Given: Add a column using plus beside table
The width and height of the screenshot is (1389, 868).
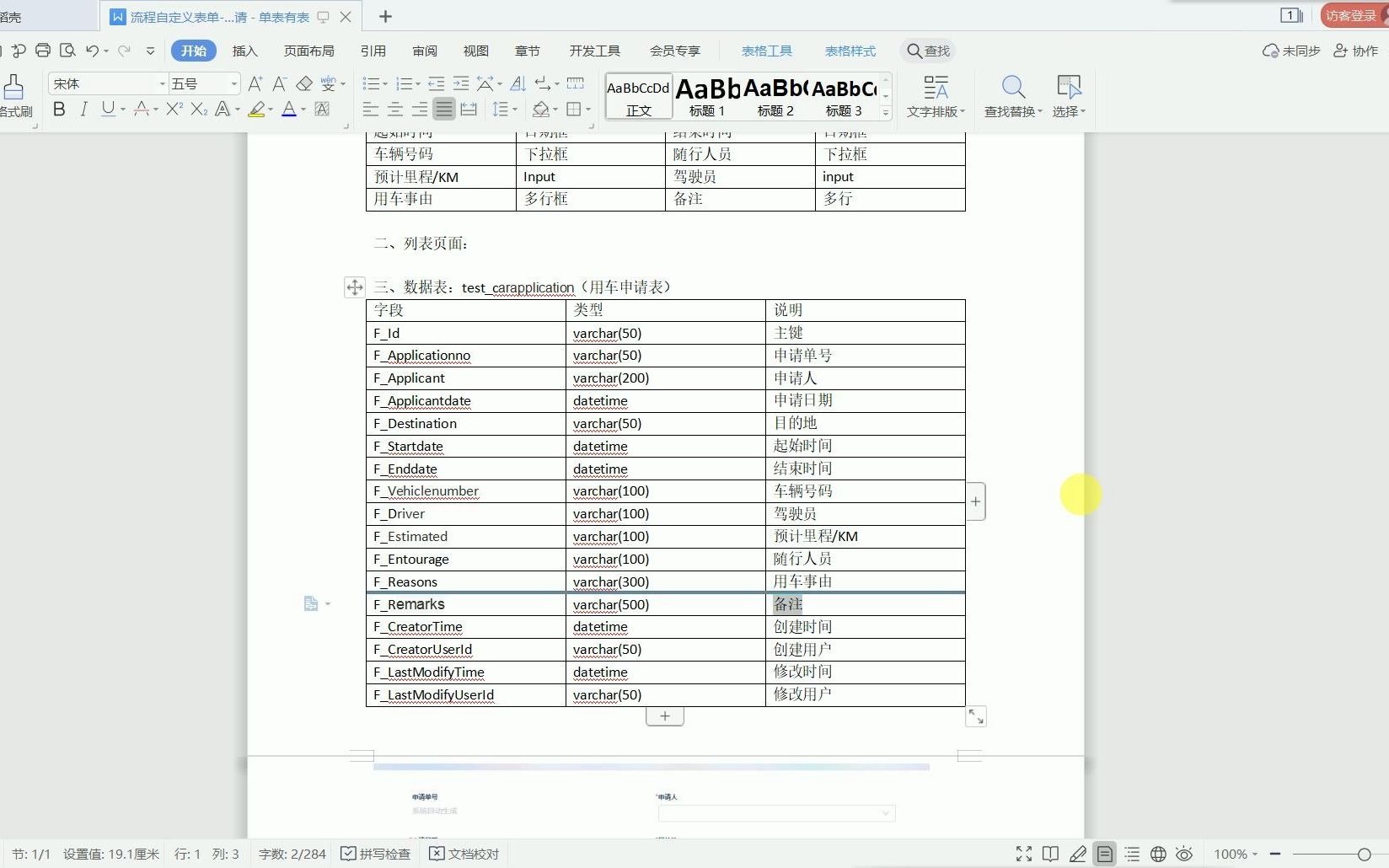Looking at the screenshot, I should coord(975,501).
